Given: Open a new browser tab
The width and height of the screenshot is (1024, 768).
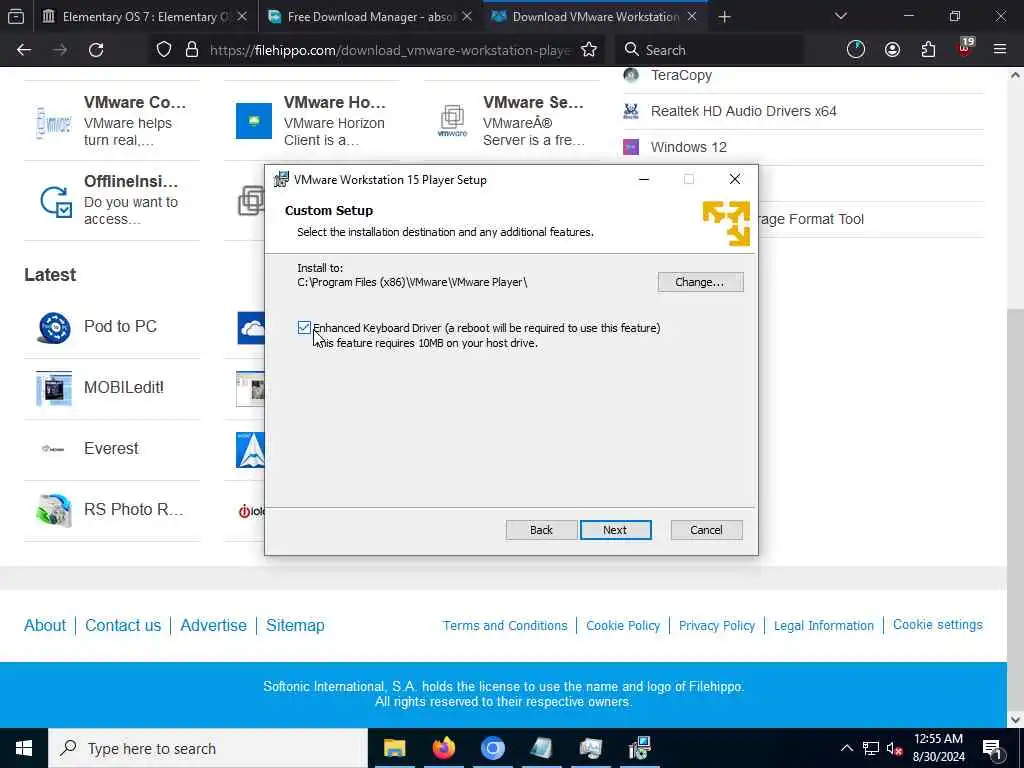Looking at the screenshot, I should click(724, 17).
